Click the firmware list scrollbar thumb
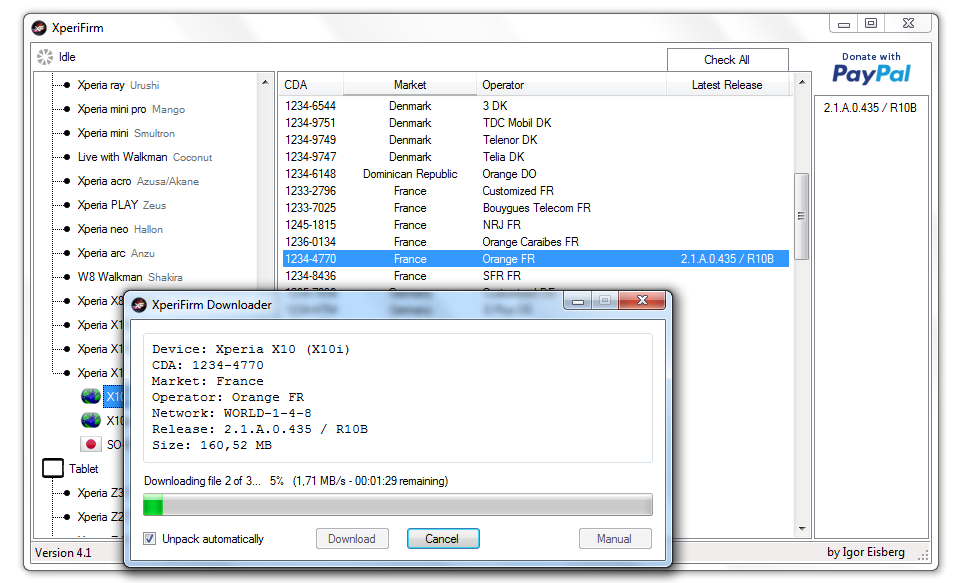 tap(801, 216)
